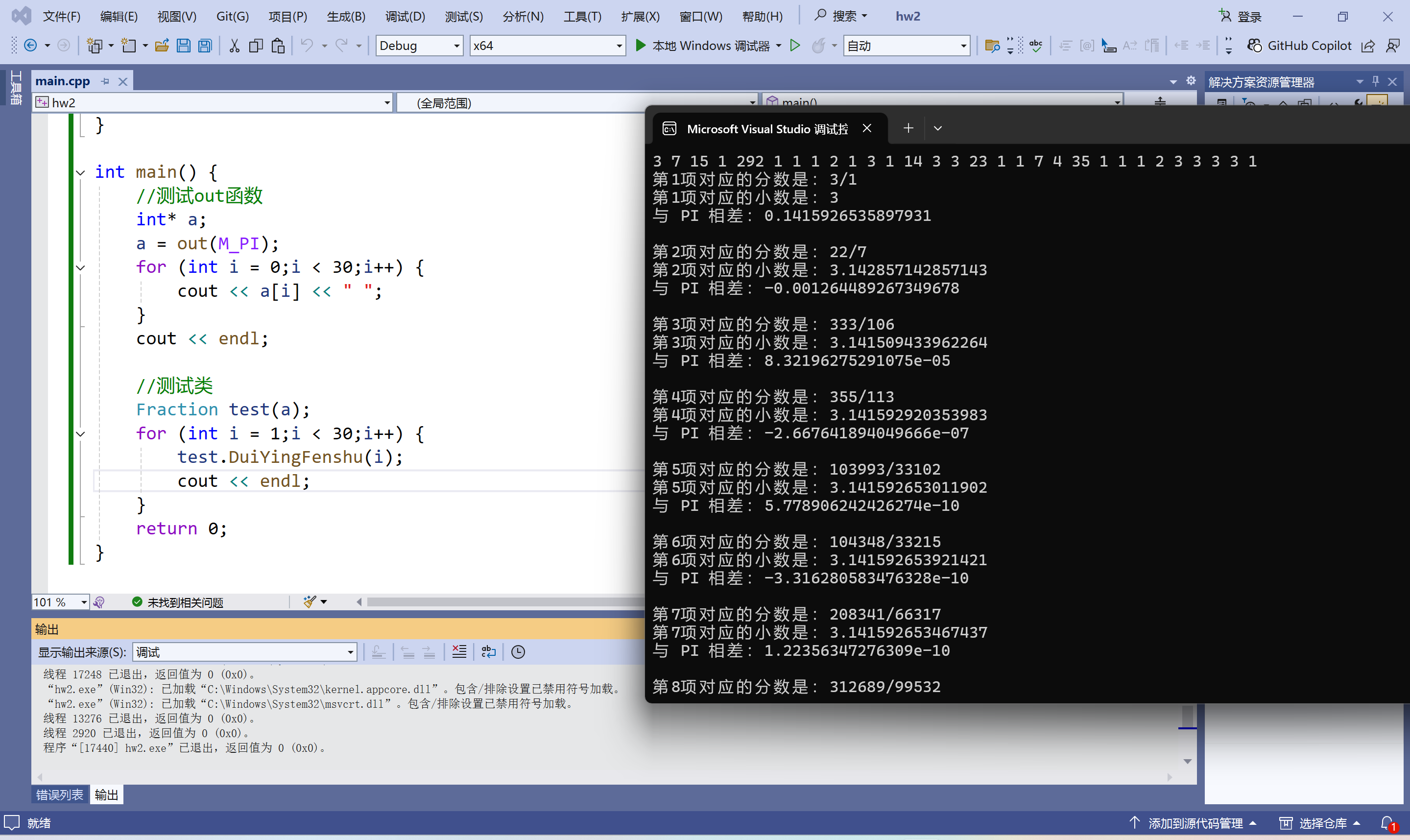Image resolution: width=1410 pixels, height=840 pixels.
Task: Click the GitHub Copilot icon
Action: (x=1254, y=45)
